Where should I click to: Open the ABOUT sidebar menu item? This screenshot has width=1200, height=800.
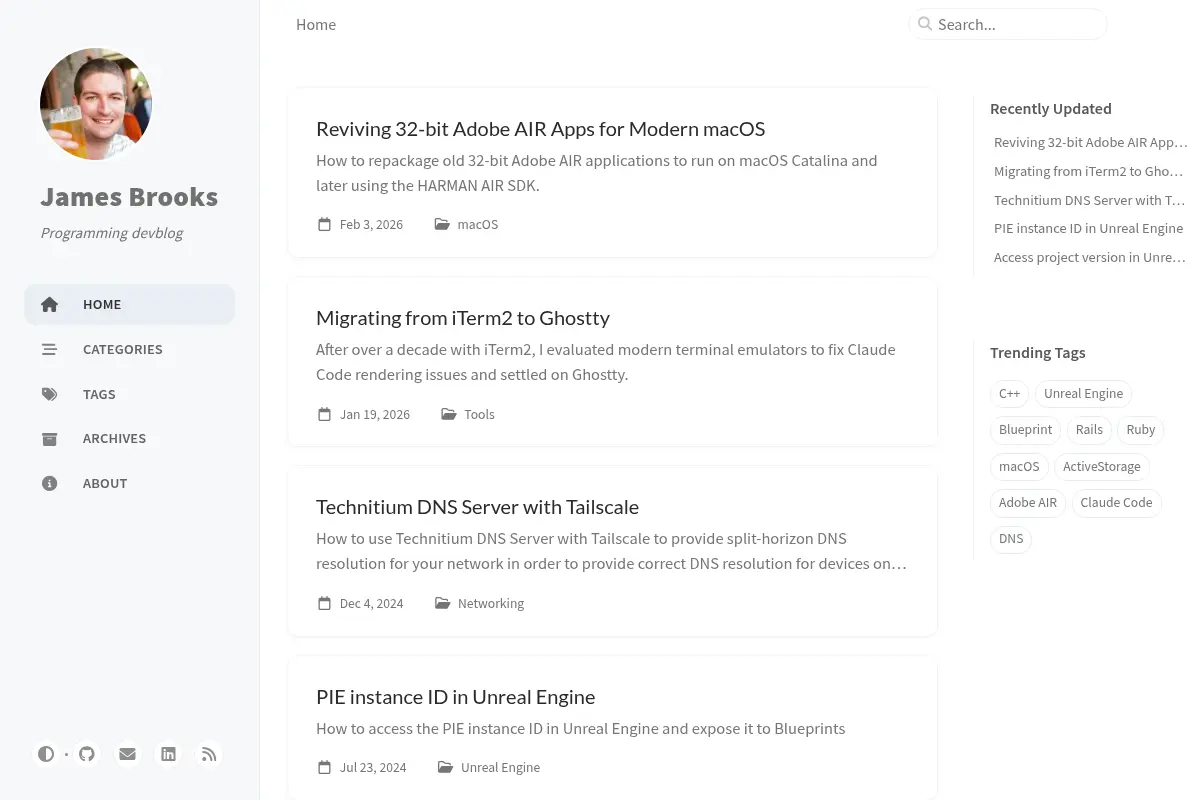coord(129,483)
